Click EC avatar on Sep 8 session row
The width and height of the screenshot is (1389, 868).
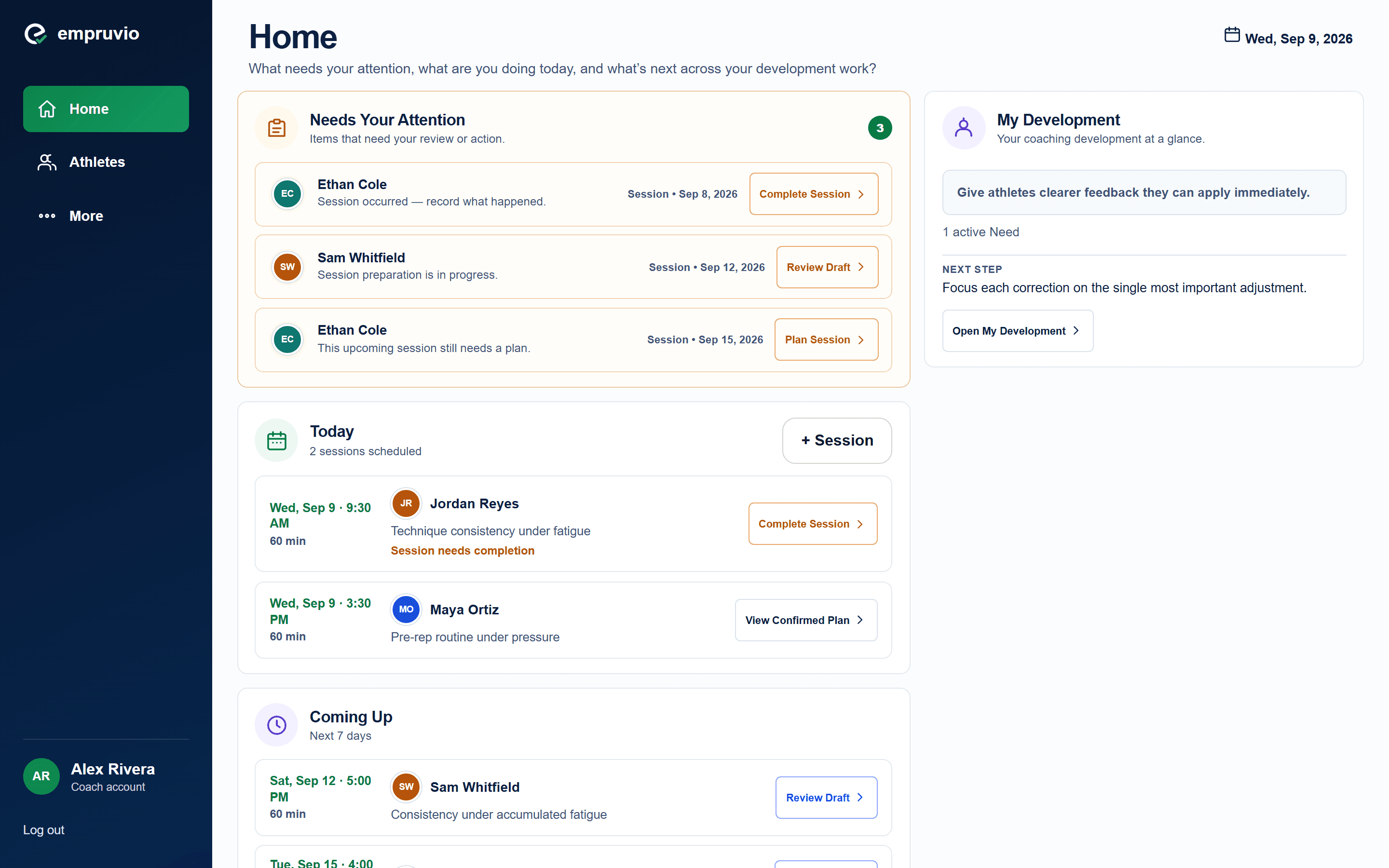(x=287, y=193)
